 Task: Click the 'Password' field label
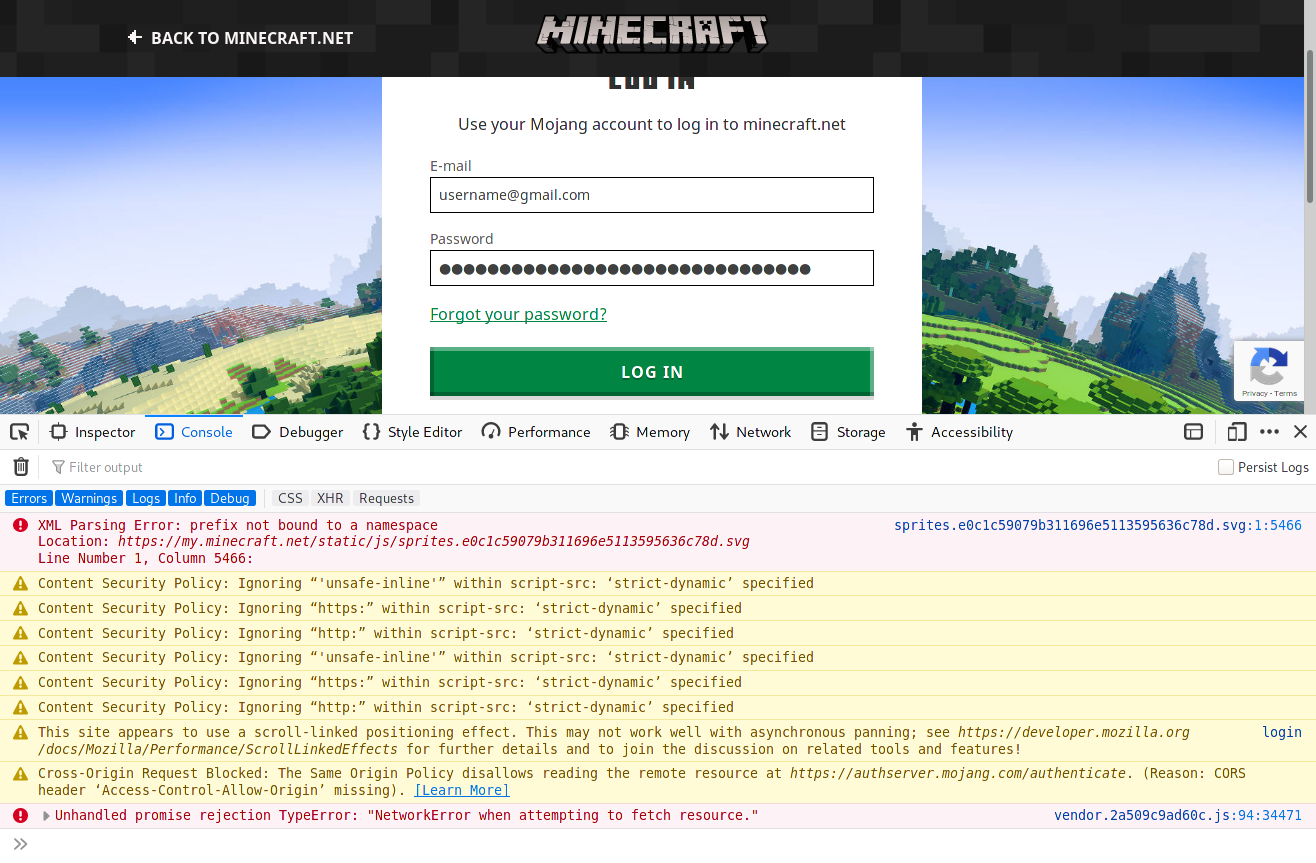[462, 239]
